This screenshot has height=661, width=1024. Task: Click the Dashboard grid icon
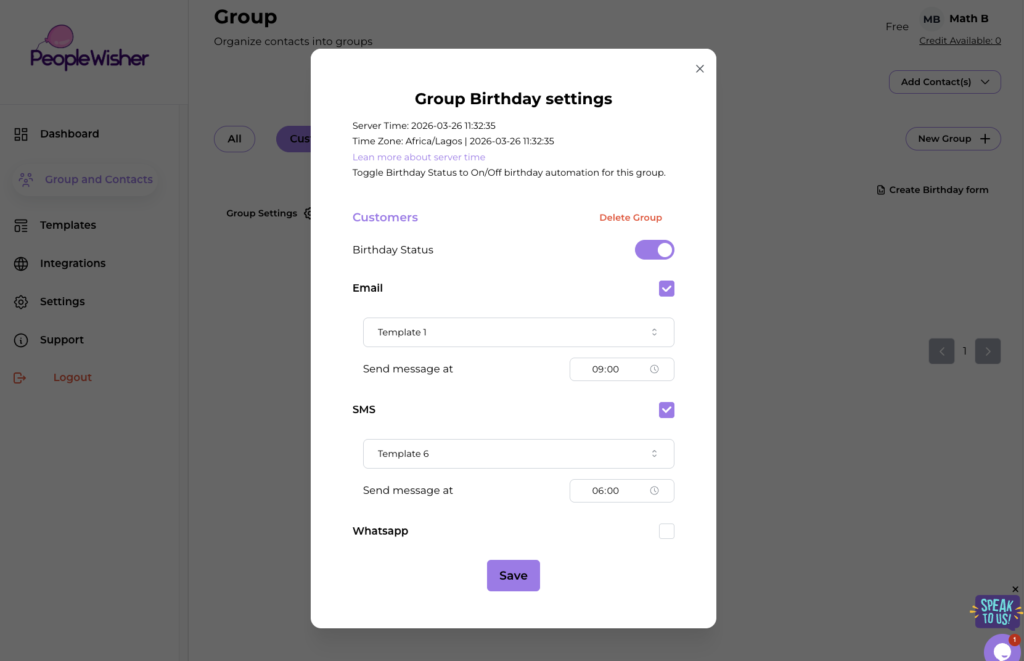click(x=21, y=134)
